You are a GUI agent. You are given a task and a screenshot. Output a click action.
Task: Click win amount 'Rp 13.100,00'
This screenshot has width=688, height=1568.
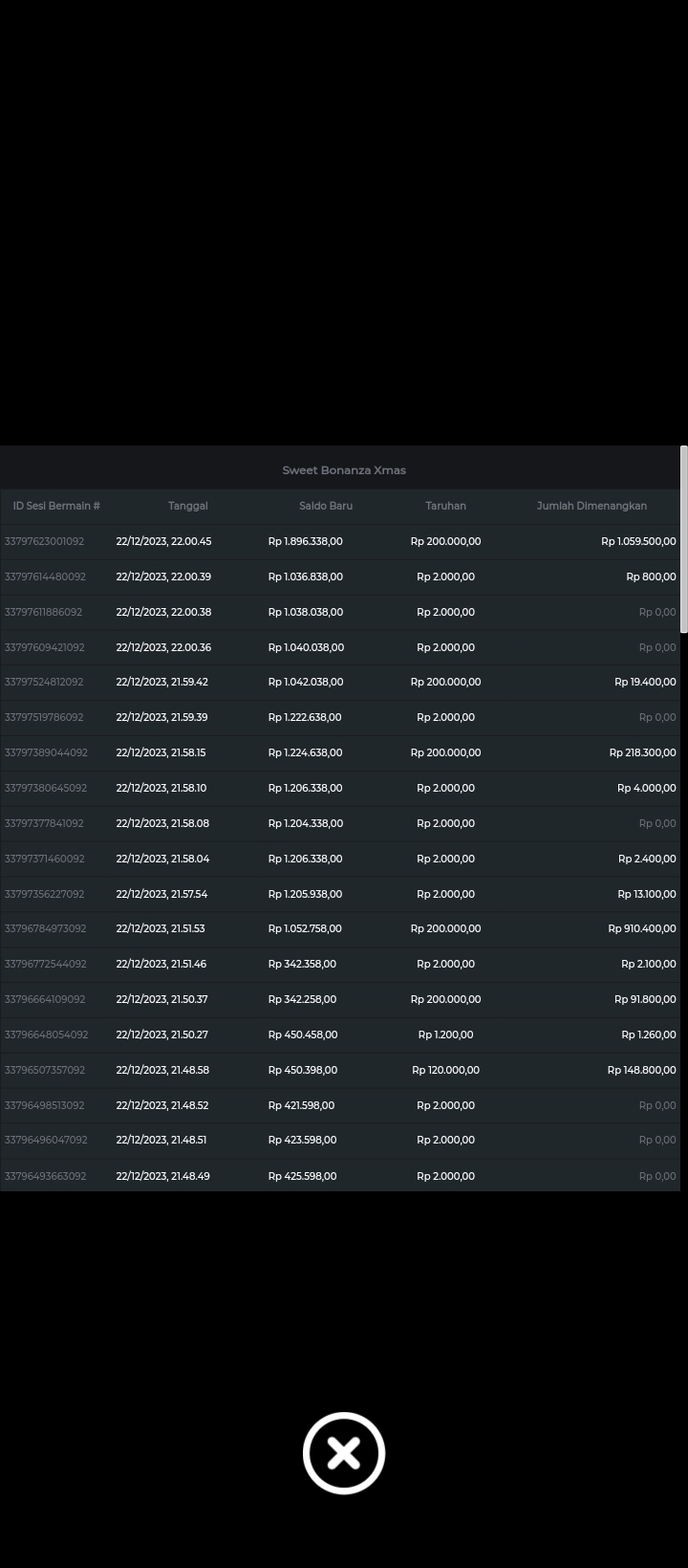tap(647, 894)
